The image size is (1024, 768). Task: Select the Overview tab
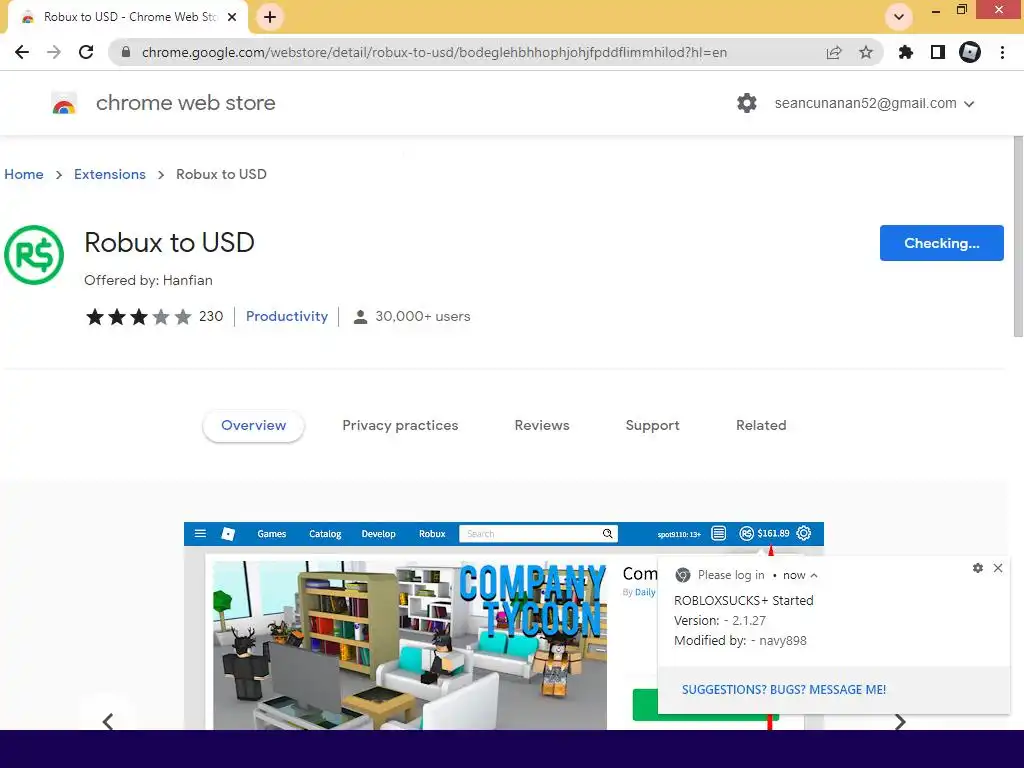(253, 425)
